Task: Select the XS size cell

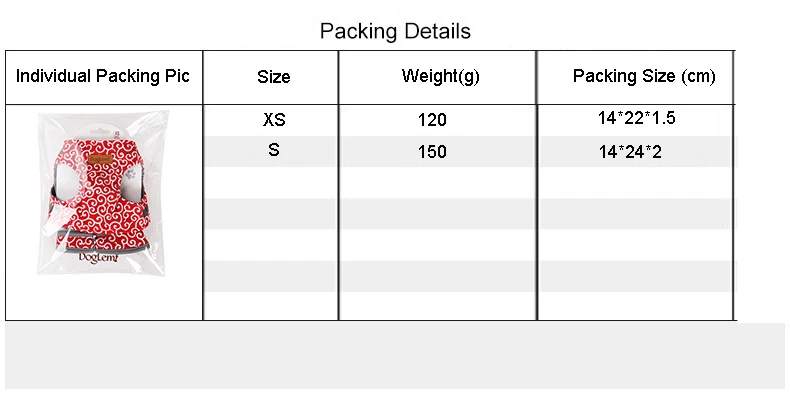Action: tap(274, 120)
